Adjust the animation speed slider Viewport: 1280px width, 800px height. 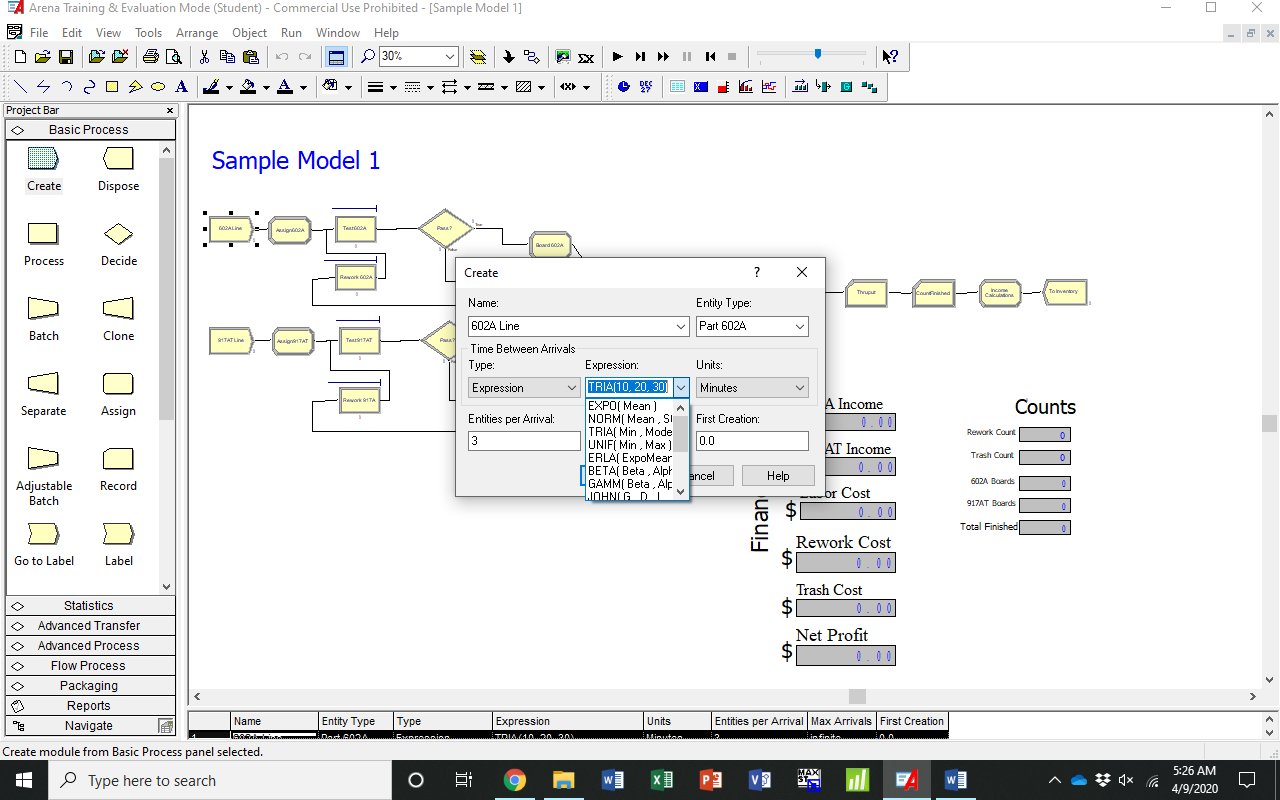tap(818, 54)
